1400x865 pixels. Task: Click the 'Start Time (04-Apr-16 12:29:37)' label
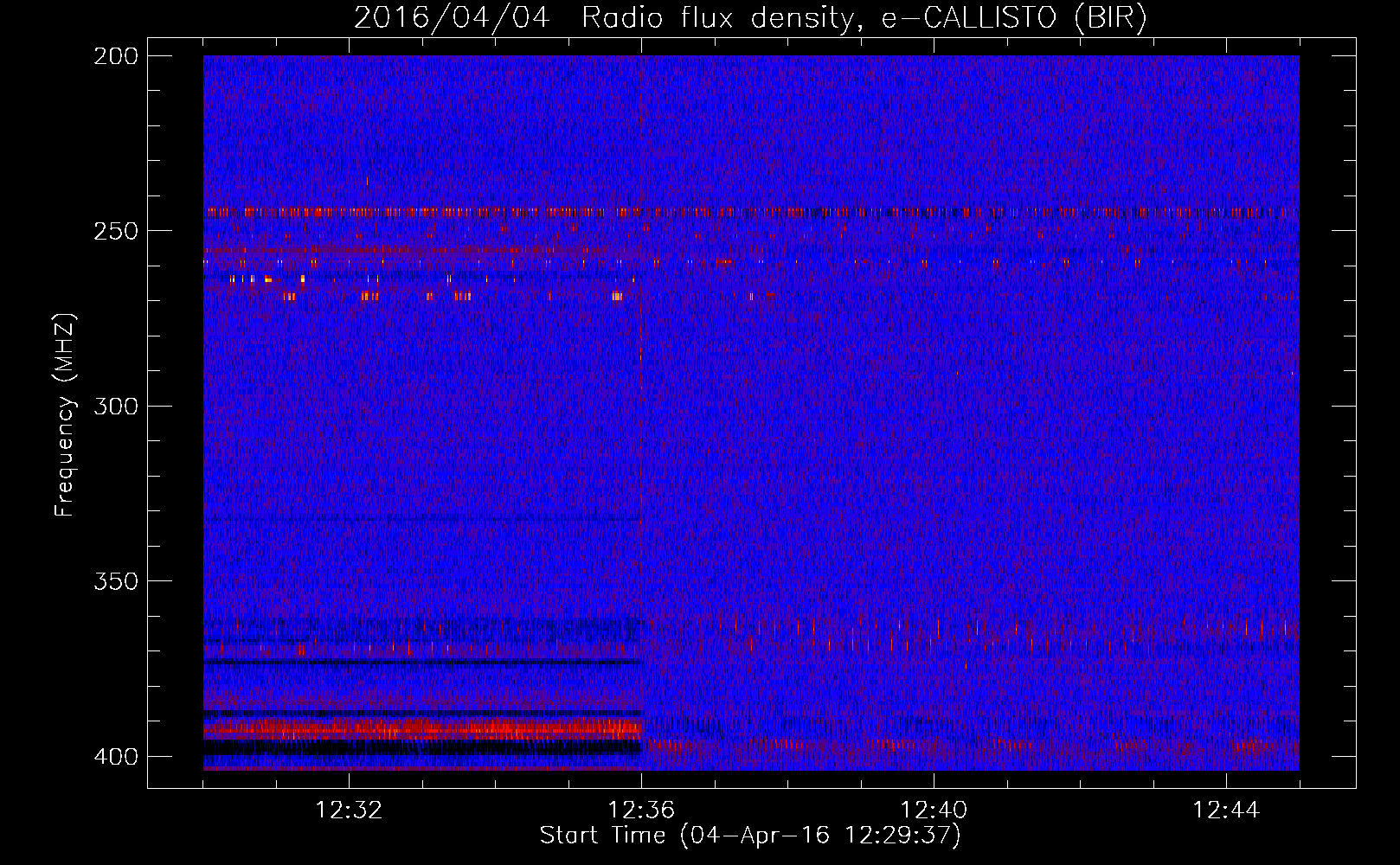point(750,836)
